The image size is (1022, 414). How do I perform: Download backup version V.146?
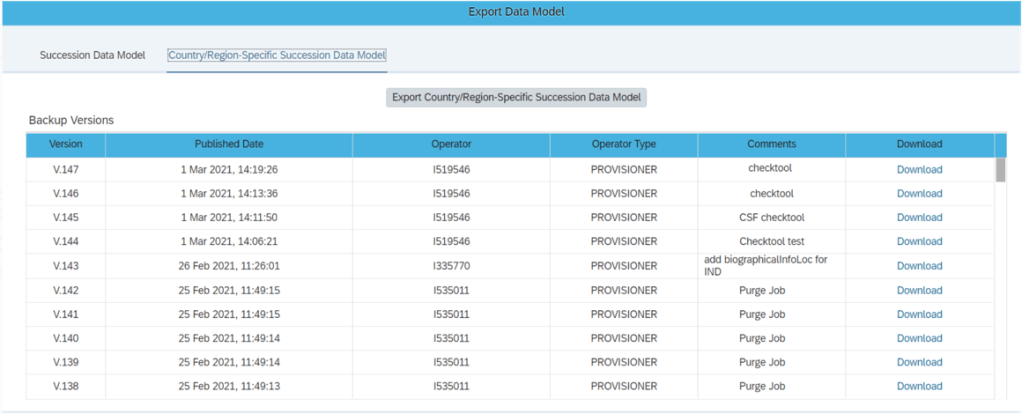click(x=919, y=193)
